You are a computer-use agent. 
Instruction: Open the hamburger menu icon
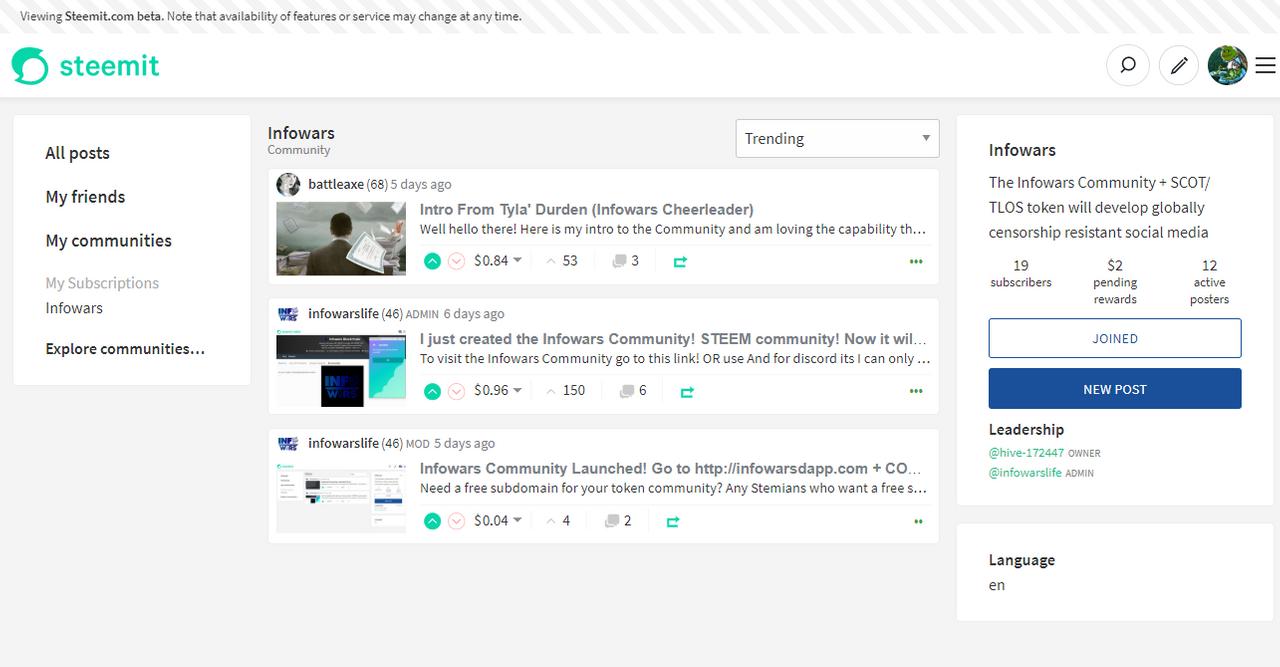[x=1265, y=66]
